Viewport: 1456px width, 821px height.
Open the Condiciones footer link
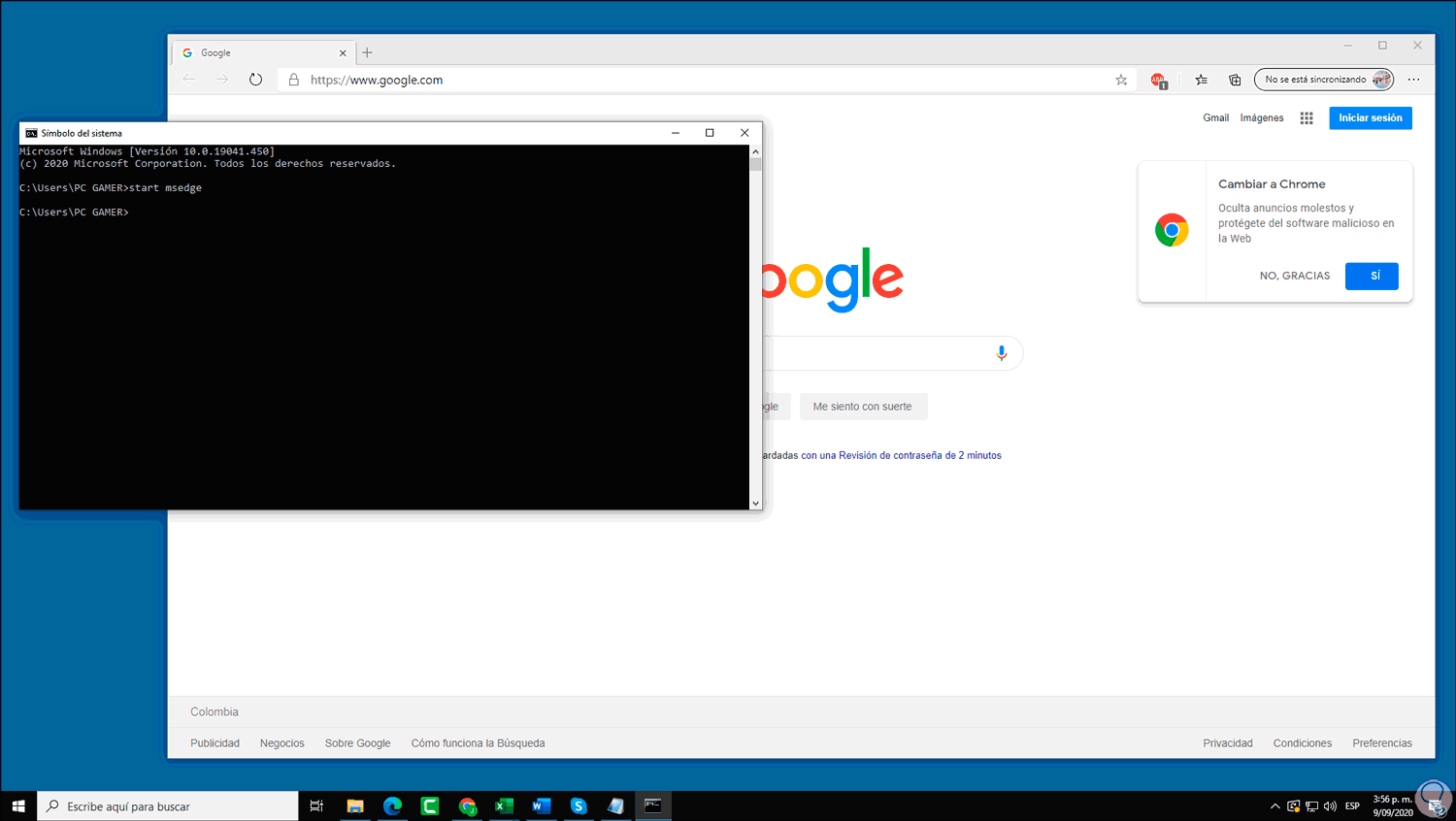[1303, 743]
